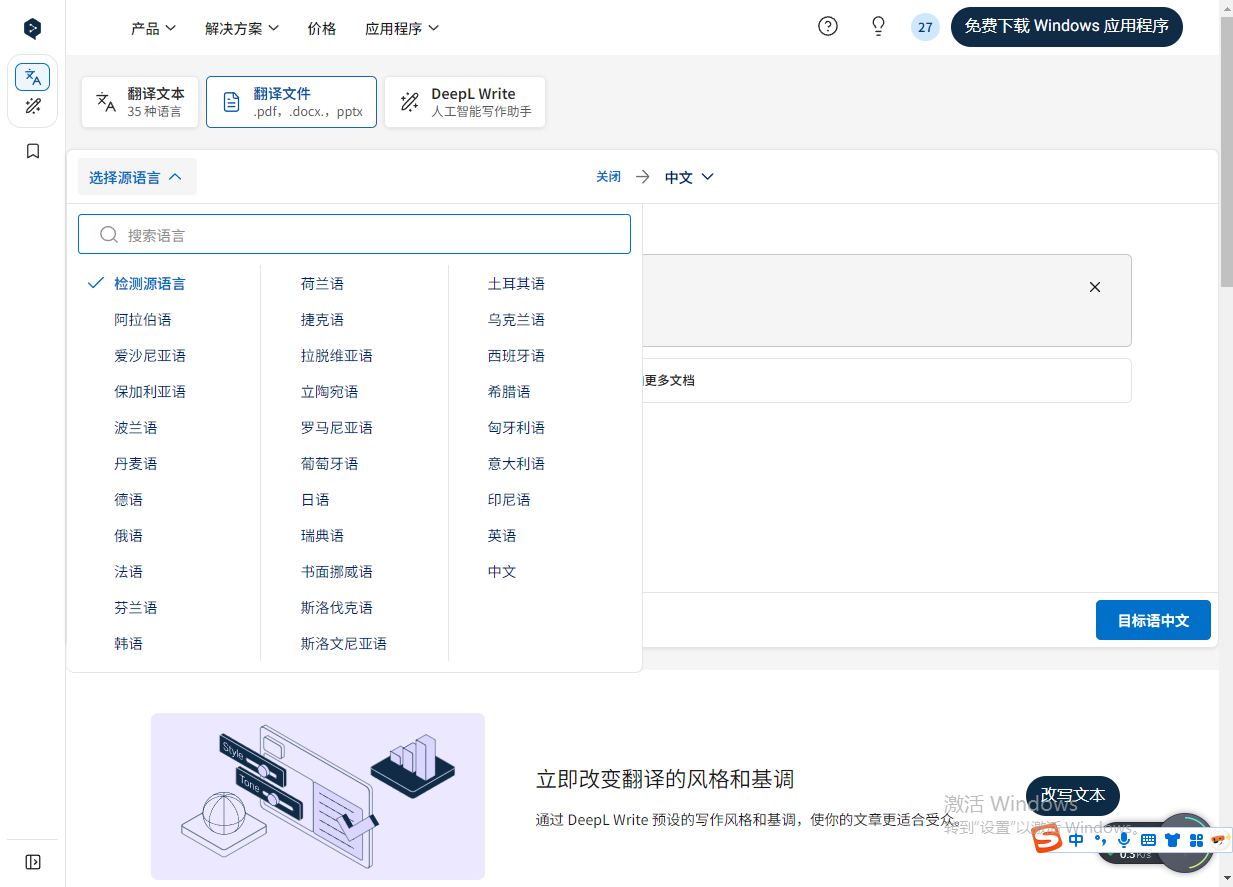Open the account badge showing 27

click(x=925, y=27)
